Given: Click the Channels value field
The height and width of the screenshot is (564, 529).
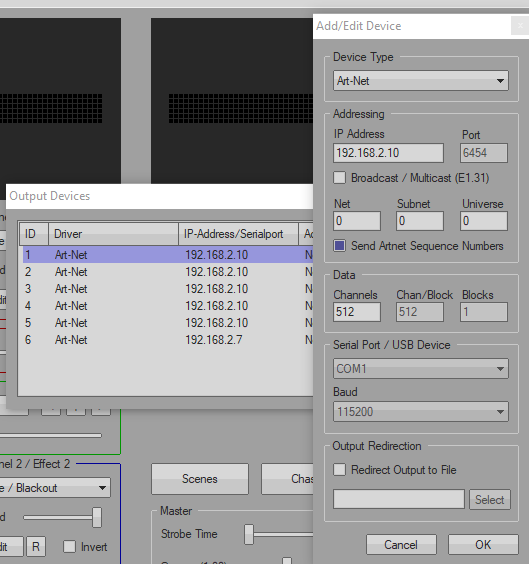Looking at the screenshot, I should (357, 312).
